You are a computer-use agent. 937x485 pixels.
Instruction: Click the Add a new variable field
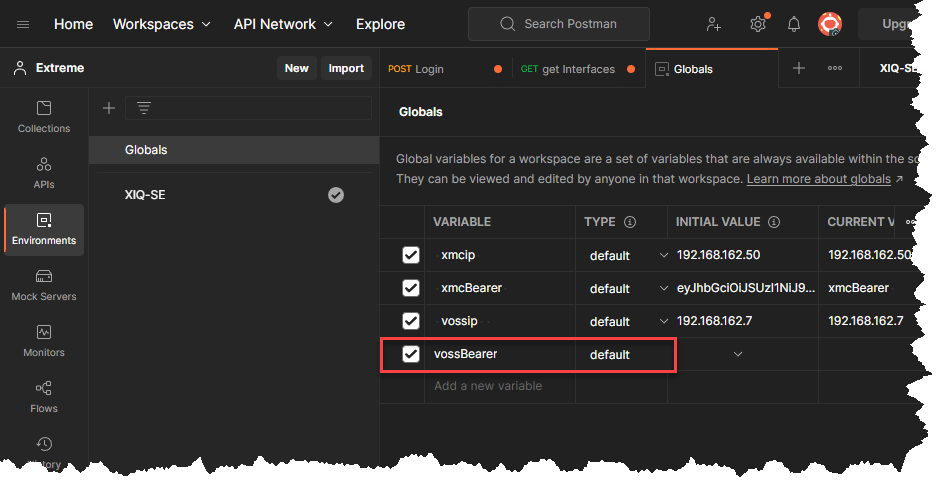coord(500,386)
